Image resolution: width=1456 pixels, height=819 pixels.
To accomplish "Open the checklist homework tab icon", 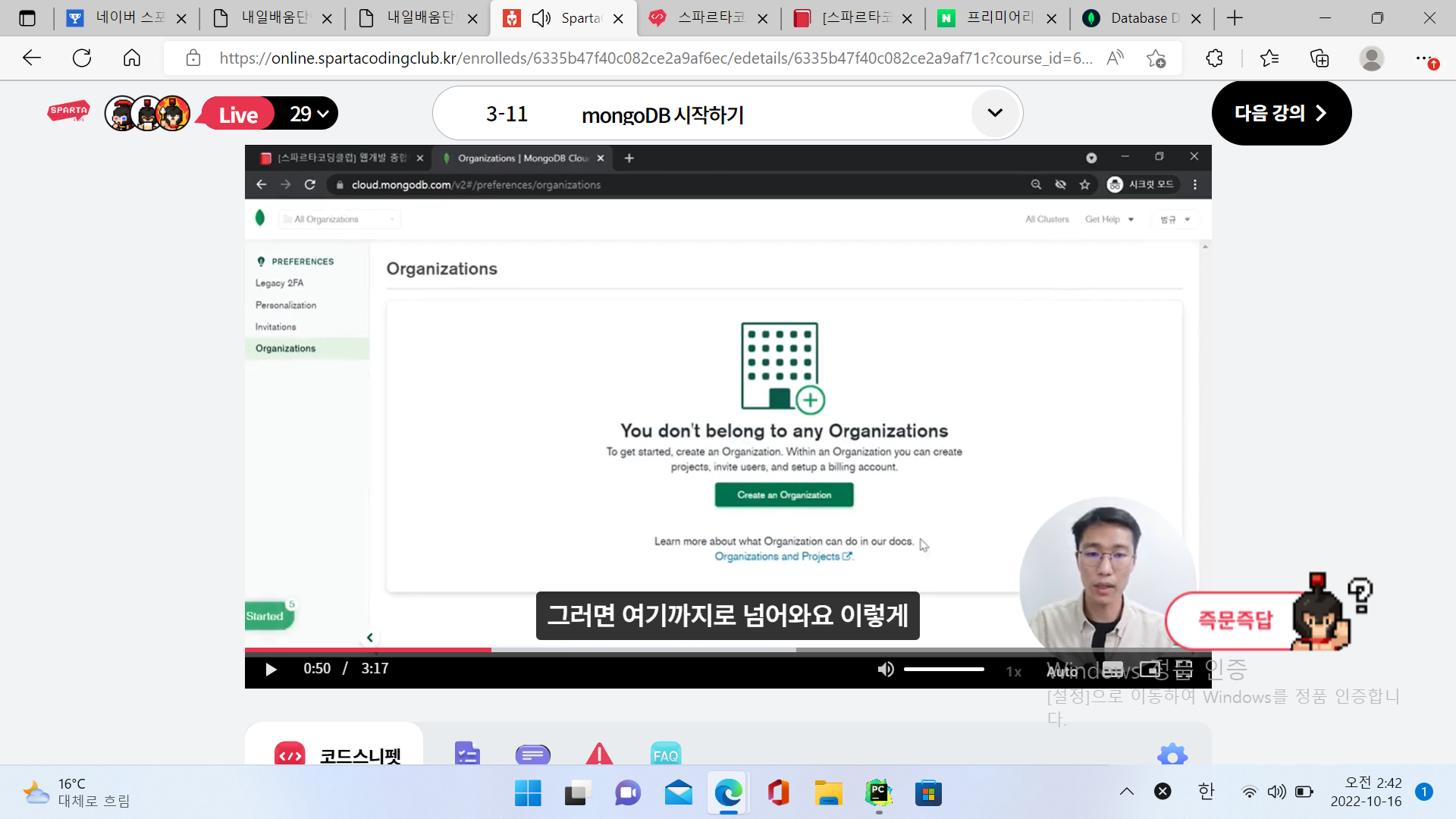I will click(x=467, y=753).
